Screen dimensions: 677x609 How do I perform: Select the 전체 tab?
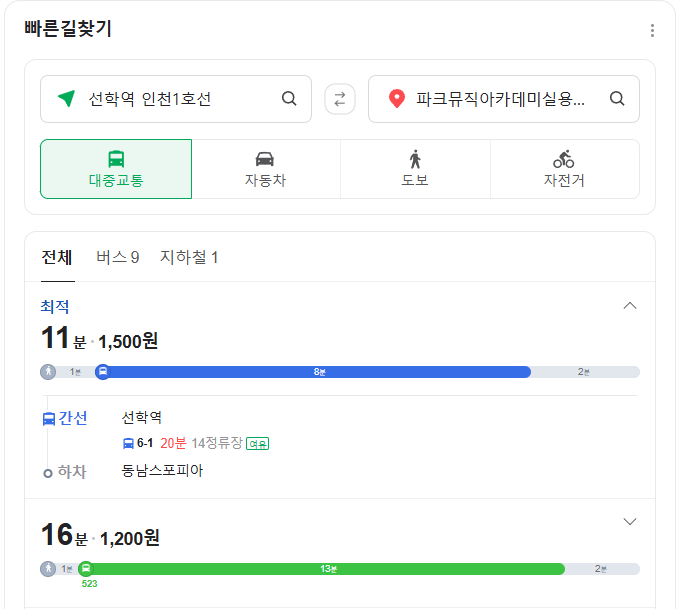click(x=57, y=258)
